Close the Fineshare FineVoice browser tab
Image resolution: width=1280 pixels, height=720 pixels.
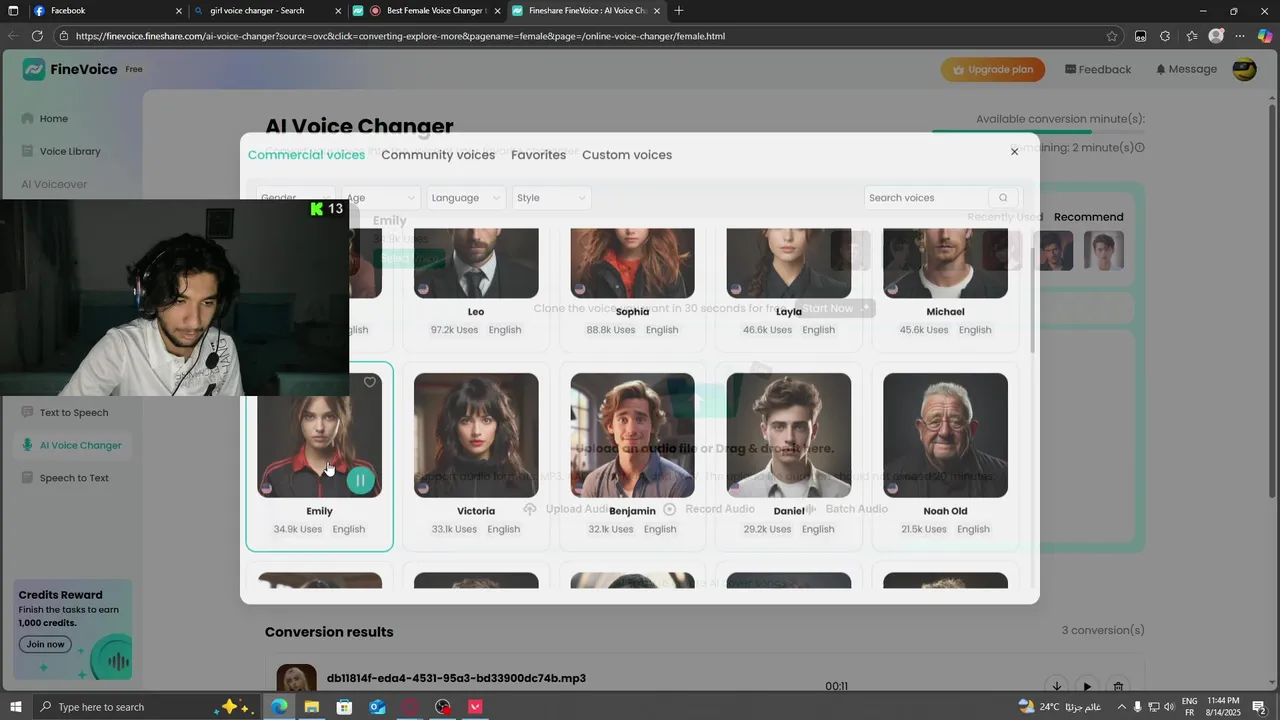pyautogui.click(x=657, y=11)
